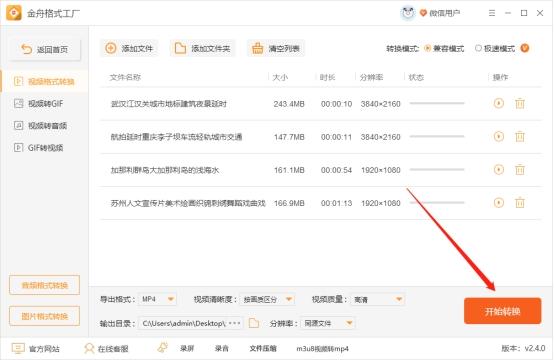The height and width of the screenshot is (360, 554).
Task: Click 添加文件 add file button
Action: coord(129,48)
